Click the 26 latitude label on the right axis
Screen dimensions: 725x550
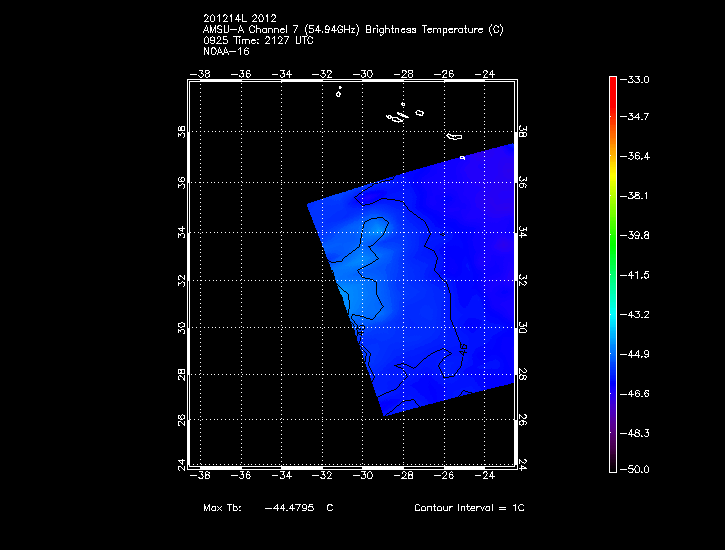click(x=523, y=420)
